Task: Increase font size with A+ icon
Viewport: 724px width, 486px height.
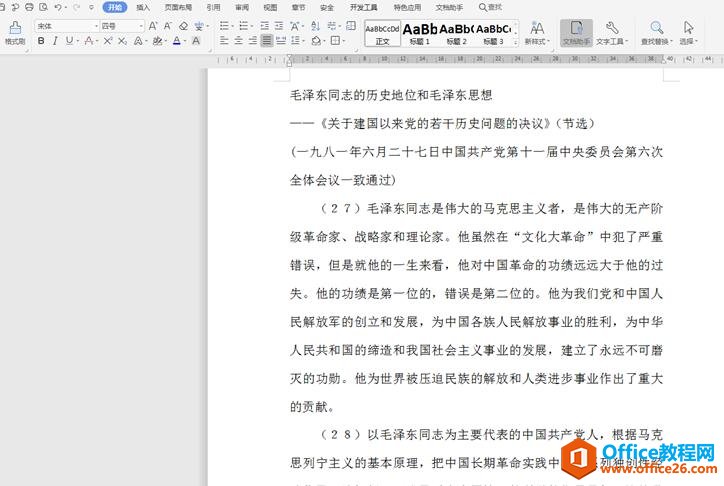Action: coord(153,26)
